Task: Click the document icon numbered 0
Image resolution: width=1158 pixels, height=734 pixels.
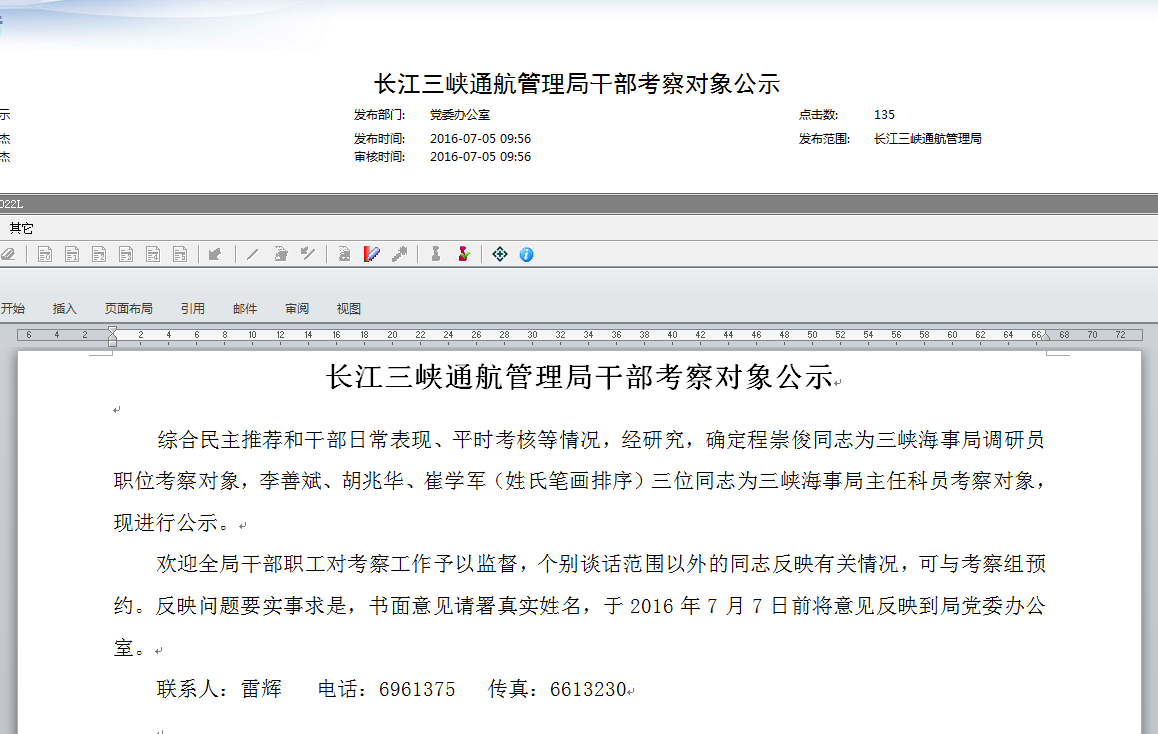Action: [x=45, y=255]
